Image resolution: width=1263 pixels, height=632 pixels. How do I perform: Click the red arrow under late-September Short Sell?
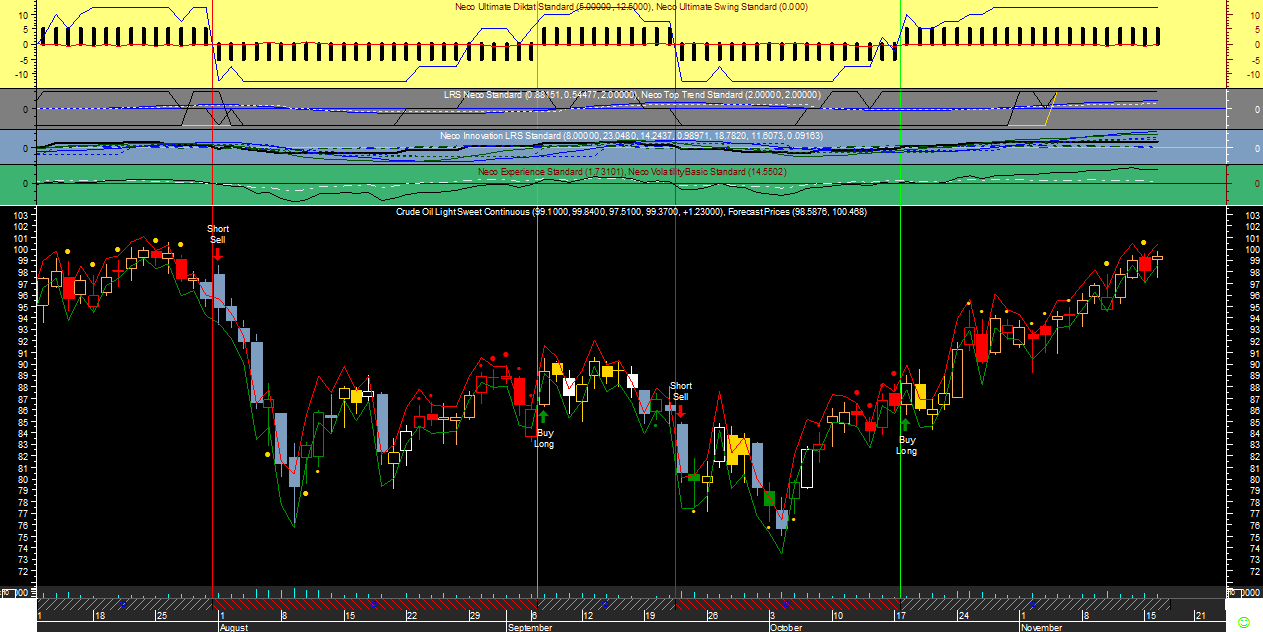pyautogui.click(x=680, y=410)
